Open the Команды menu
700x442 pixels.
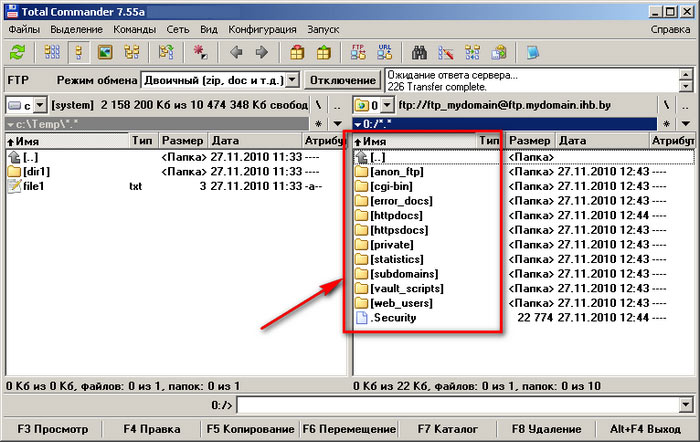(x=134, y=29)
